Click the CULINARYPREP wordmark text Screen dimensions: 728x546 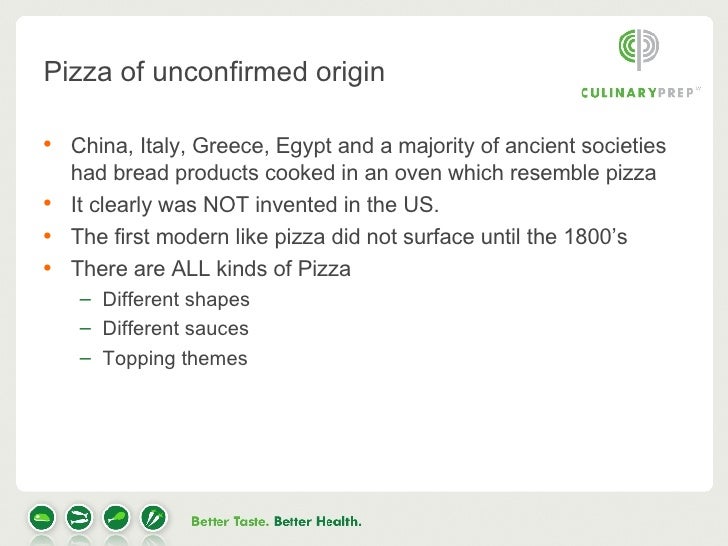[x=640, y=92]
